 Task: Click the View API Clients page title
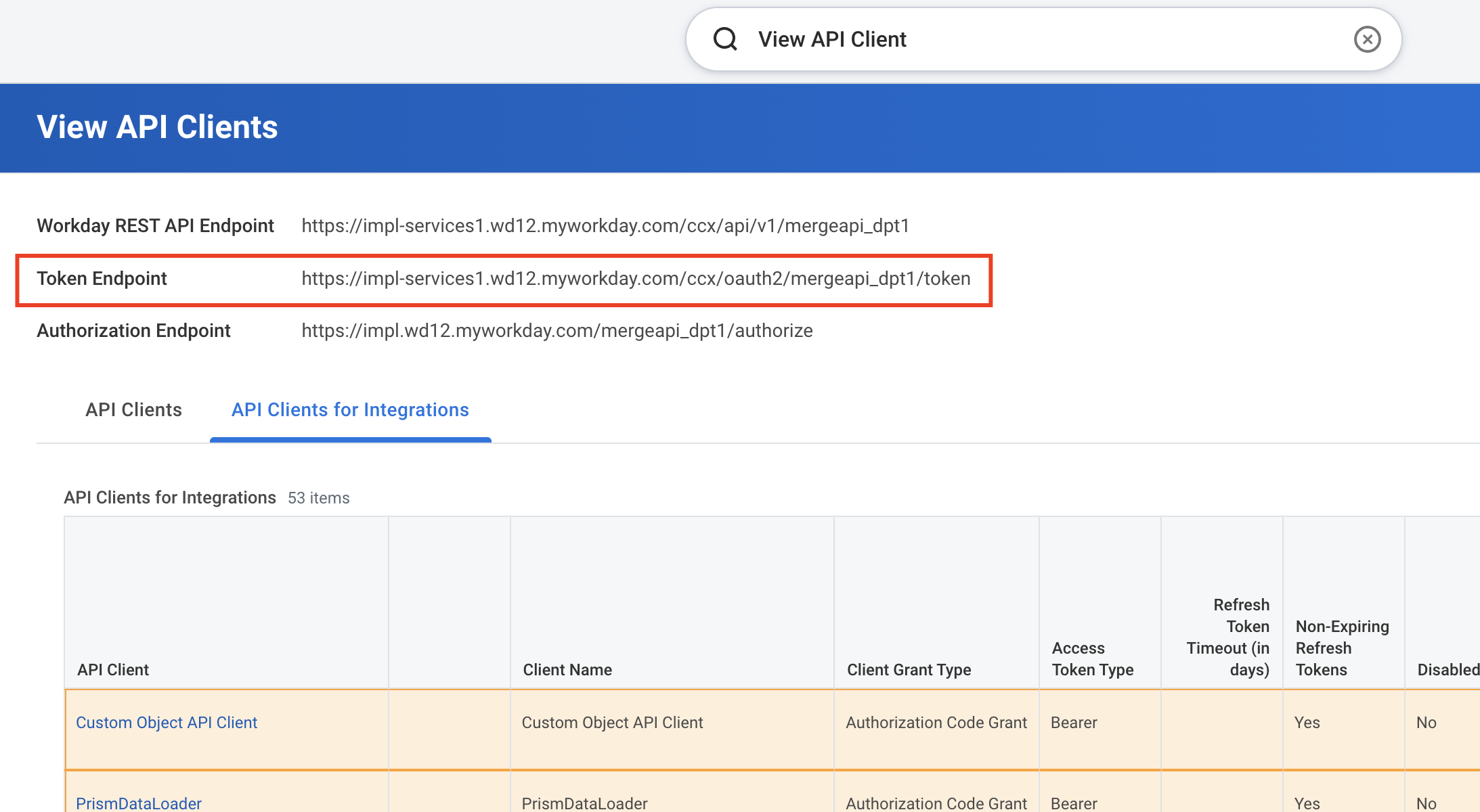pyautogui.click(x=157, y=127)
